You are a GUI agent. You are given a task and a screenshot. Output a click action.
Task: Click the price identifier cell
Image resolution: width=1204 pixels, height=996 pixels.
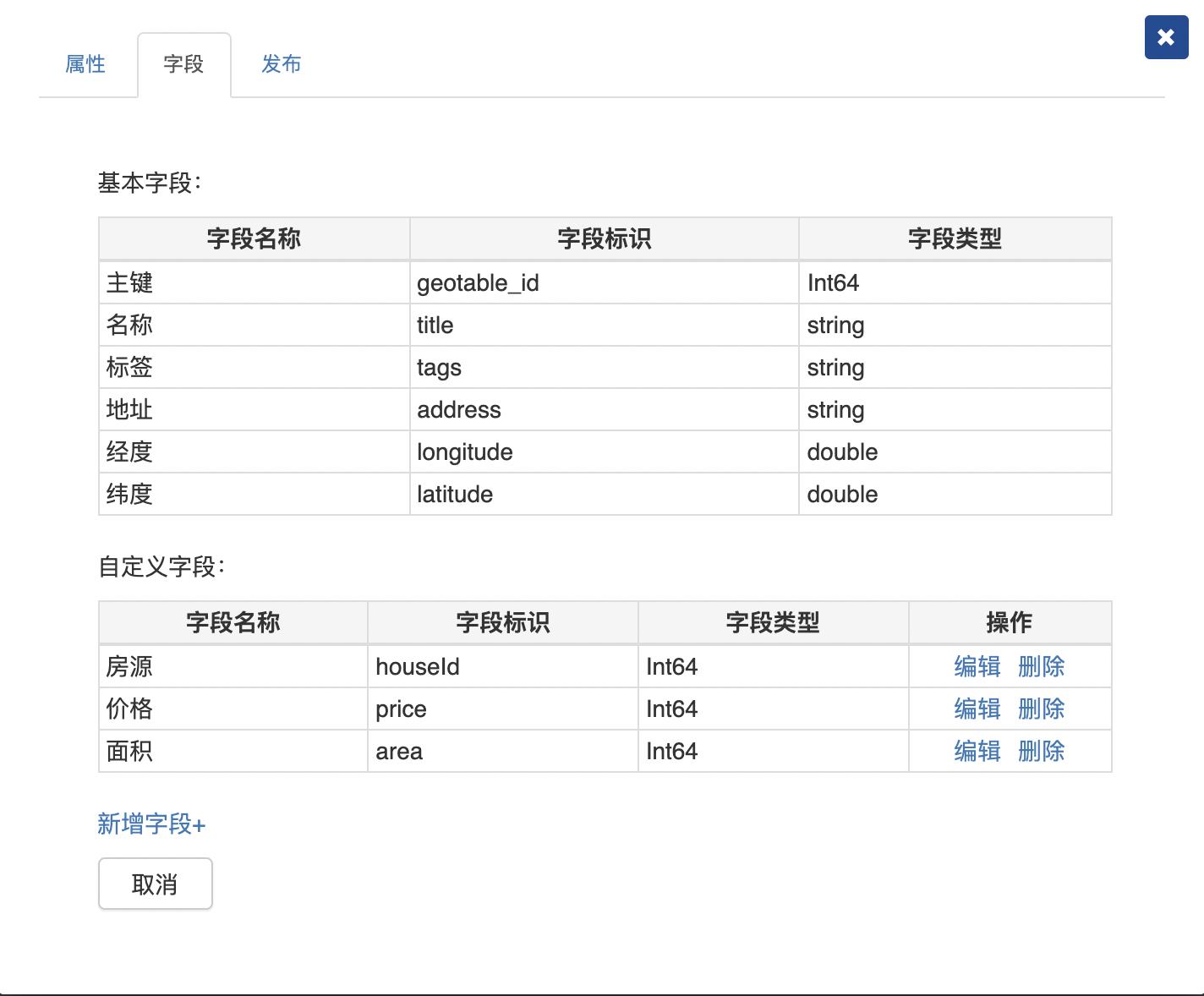(503, 709)
